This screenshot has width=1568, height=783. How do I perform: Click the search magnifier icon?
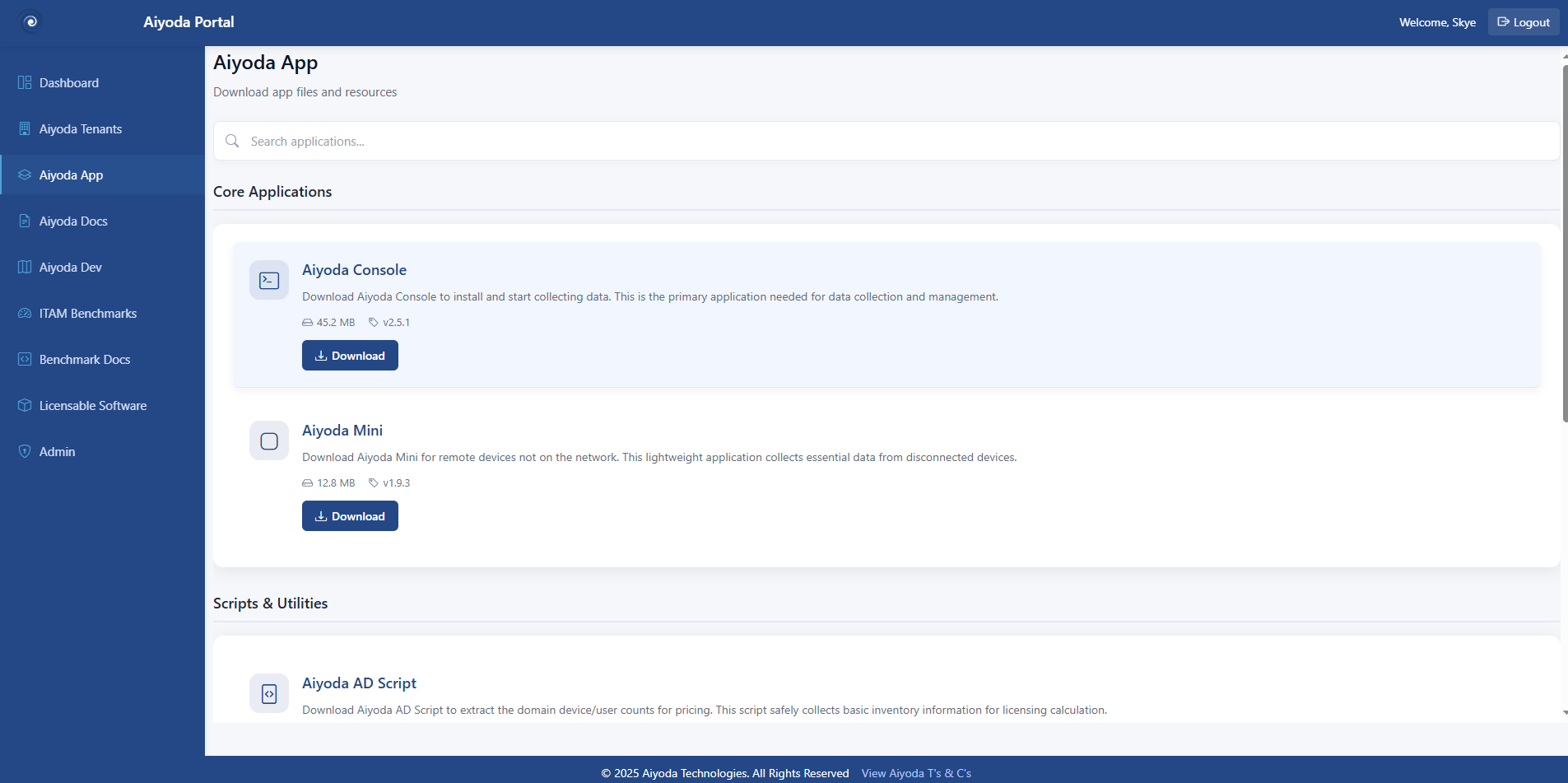[x=231, y=141]
